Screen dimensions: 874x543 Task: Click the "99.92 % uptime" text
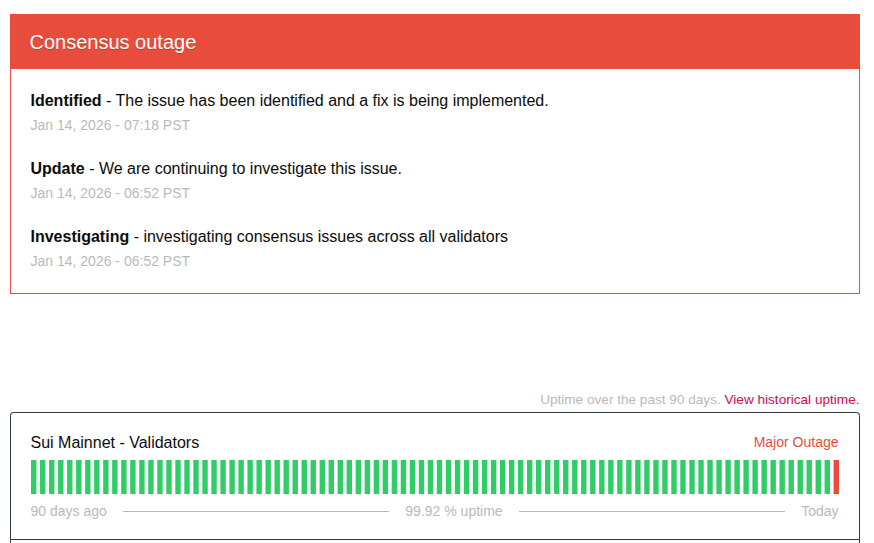(454, 511)
